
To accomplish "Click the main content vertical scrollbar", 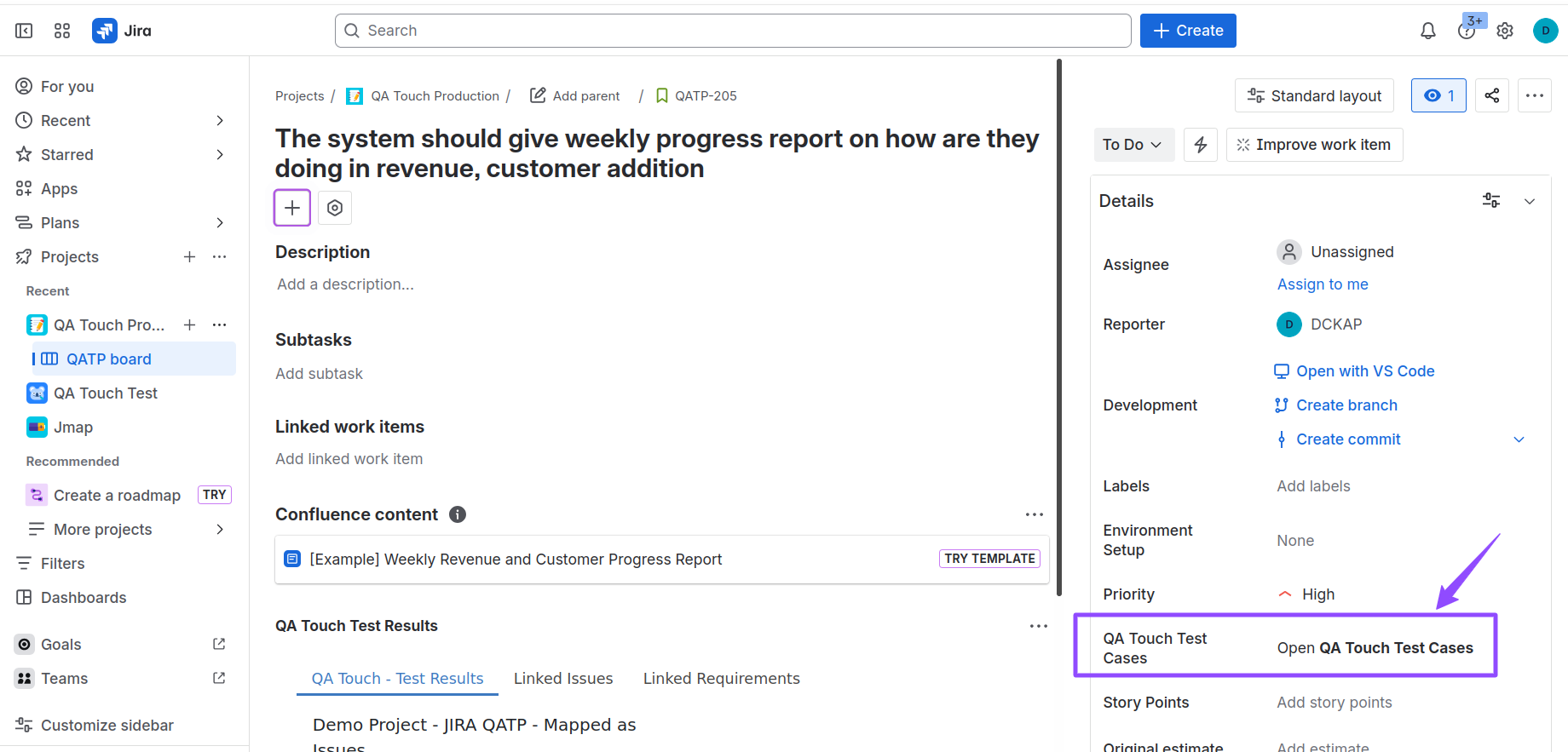I will [x=1059, y=328].
